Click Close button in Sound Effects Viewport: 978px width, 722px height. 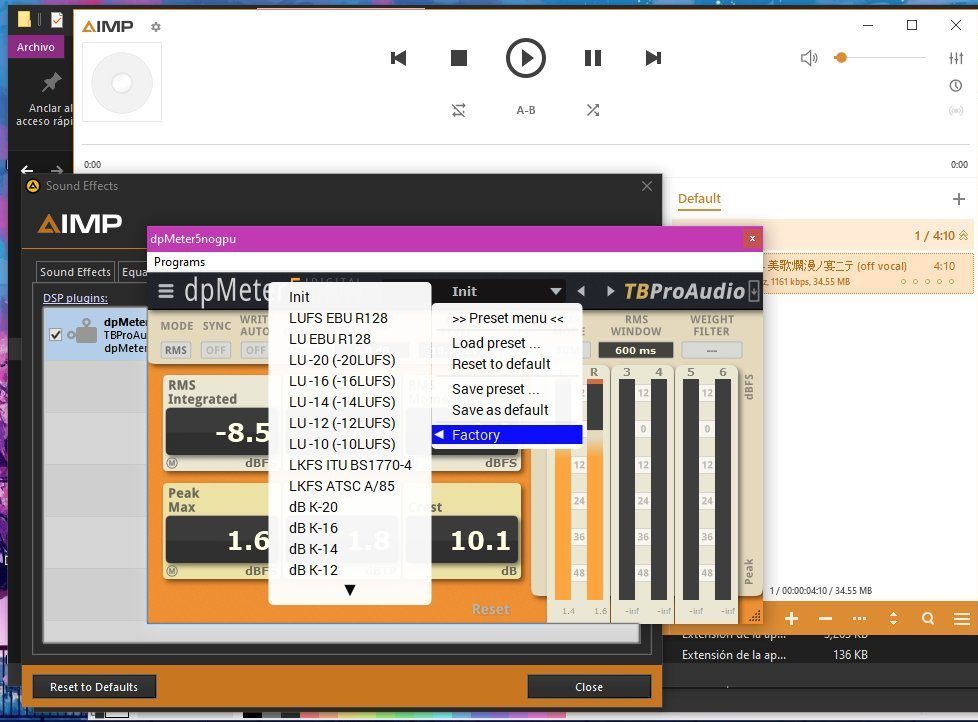tap(589, 686)
